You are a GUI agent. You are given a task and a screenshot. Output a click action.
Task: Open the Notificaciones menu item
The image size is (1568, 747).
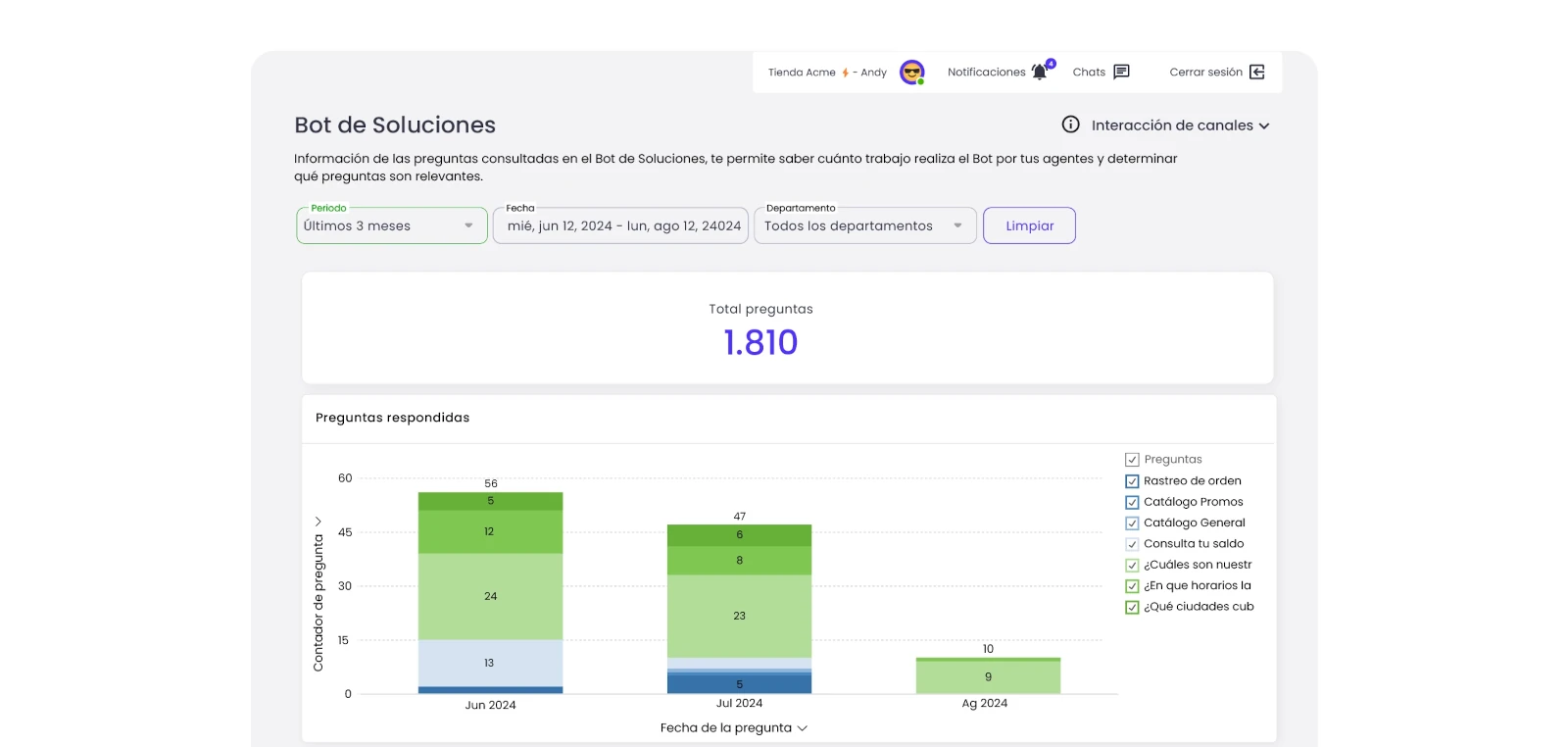[x=986, y=73]
